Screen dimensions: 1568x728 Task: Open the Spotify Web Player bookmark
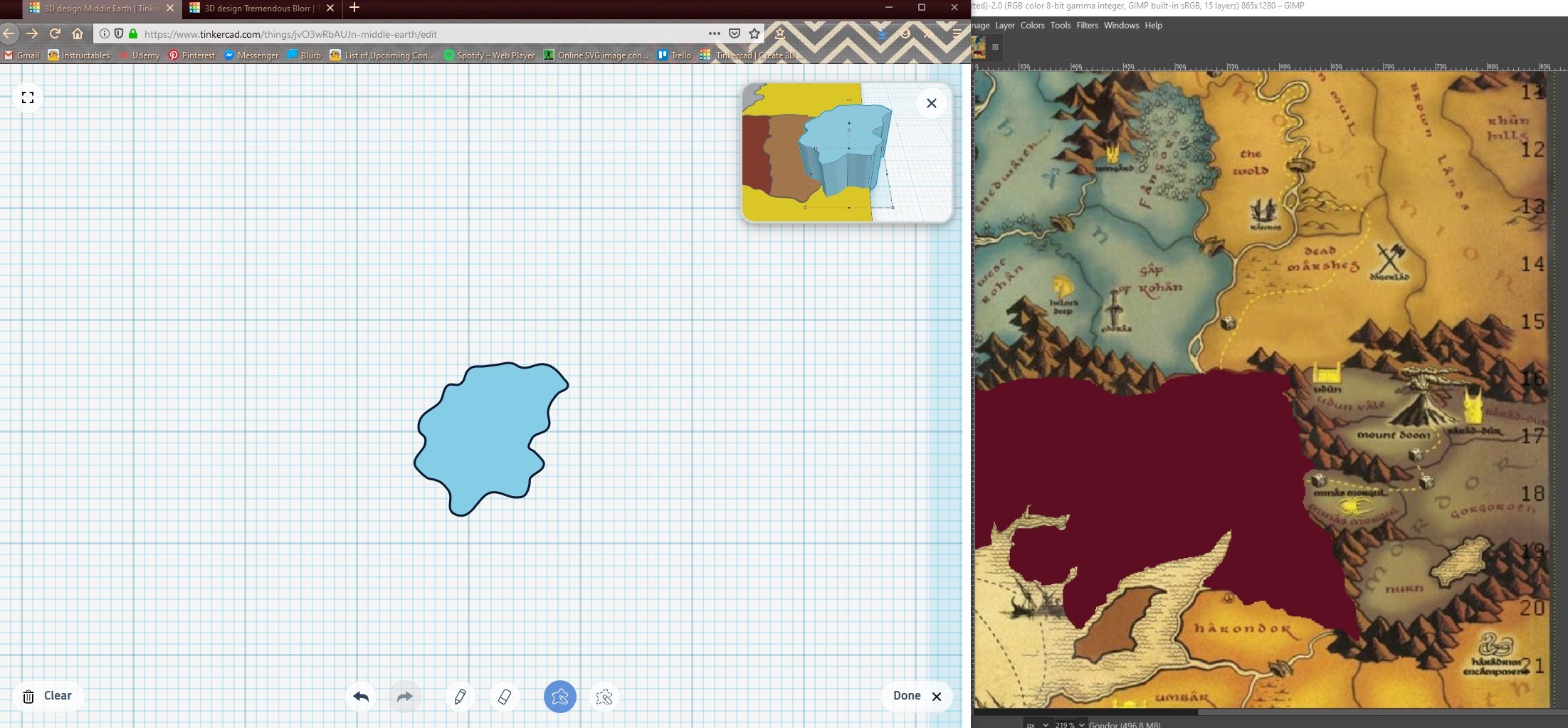pos(489,55)
